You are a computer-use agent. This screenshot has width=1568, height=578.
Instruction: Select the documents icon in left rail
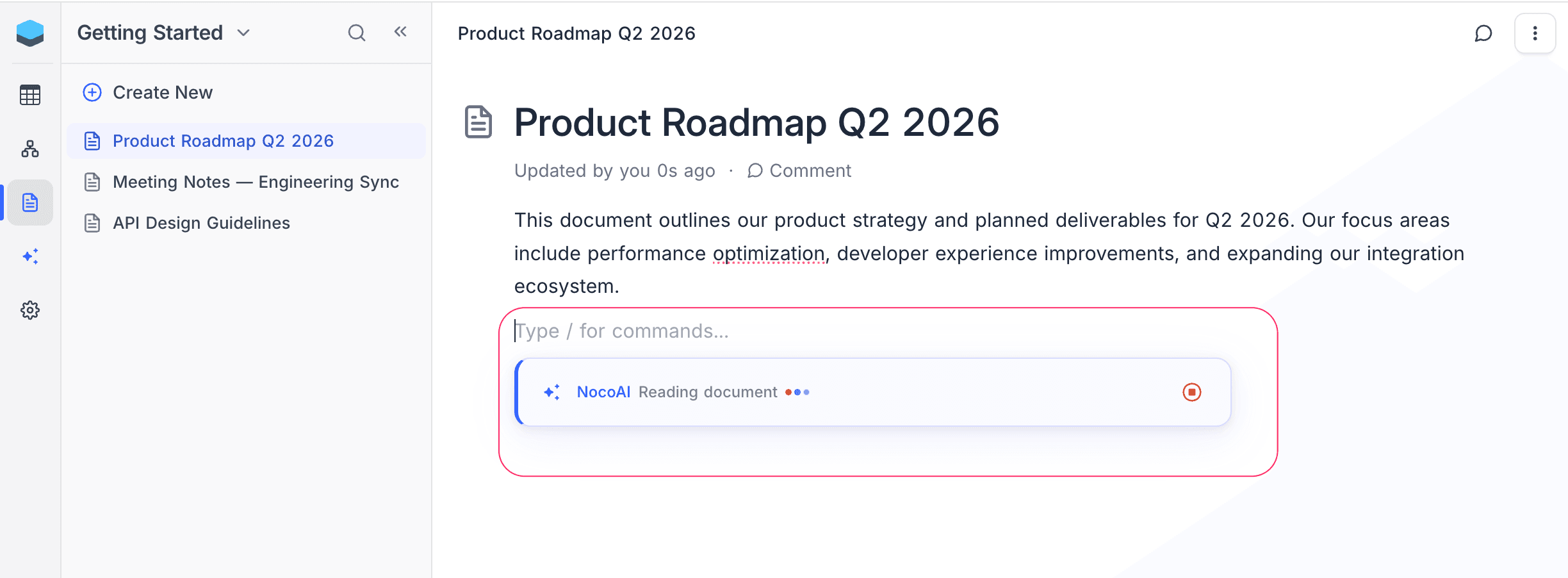30,203
